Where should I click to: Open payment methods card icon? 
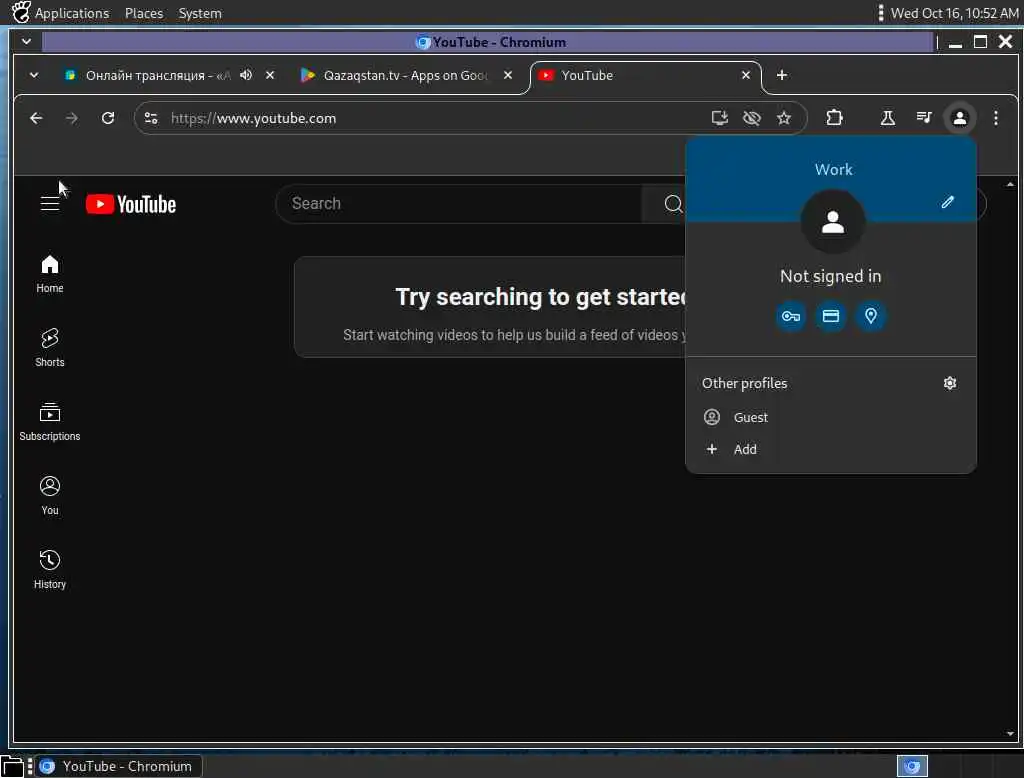(x=831, y=317)
